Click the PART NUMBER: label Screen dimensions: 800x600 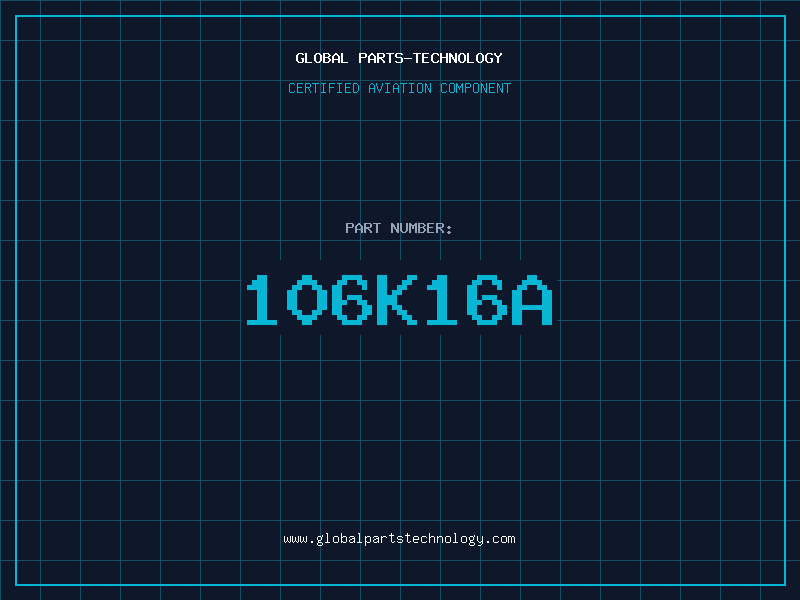click(x=399, y=229)
